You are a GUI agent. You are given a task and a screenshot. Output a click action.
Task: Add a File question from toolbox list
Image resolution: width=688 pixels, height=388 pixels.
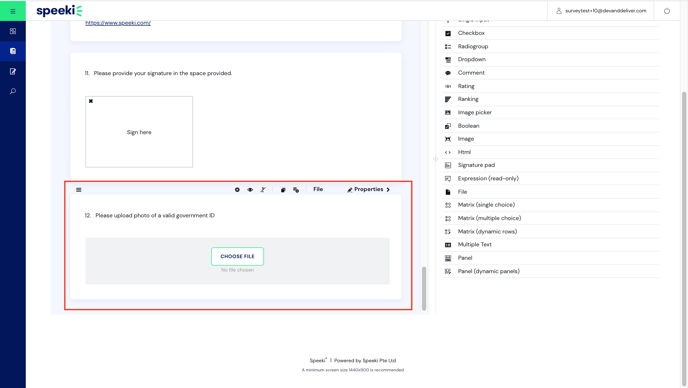click(551, 192)
